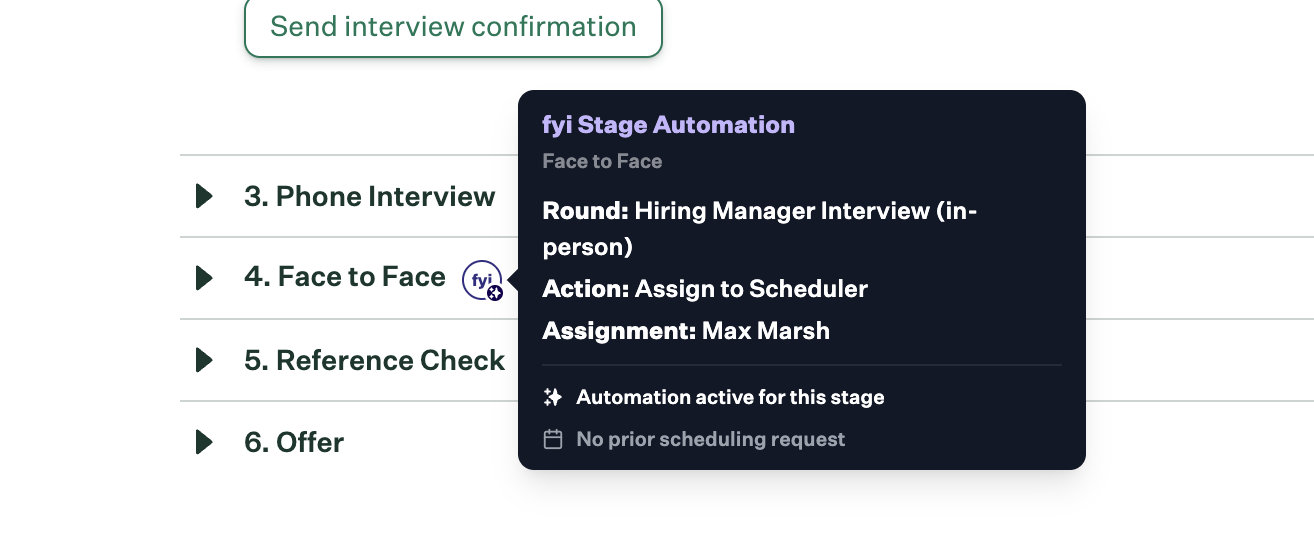
Task: Select the 6. Offer stage title
Action: pyautogui.click(x=294, y=442)
